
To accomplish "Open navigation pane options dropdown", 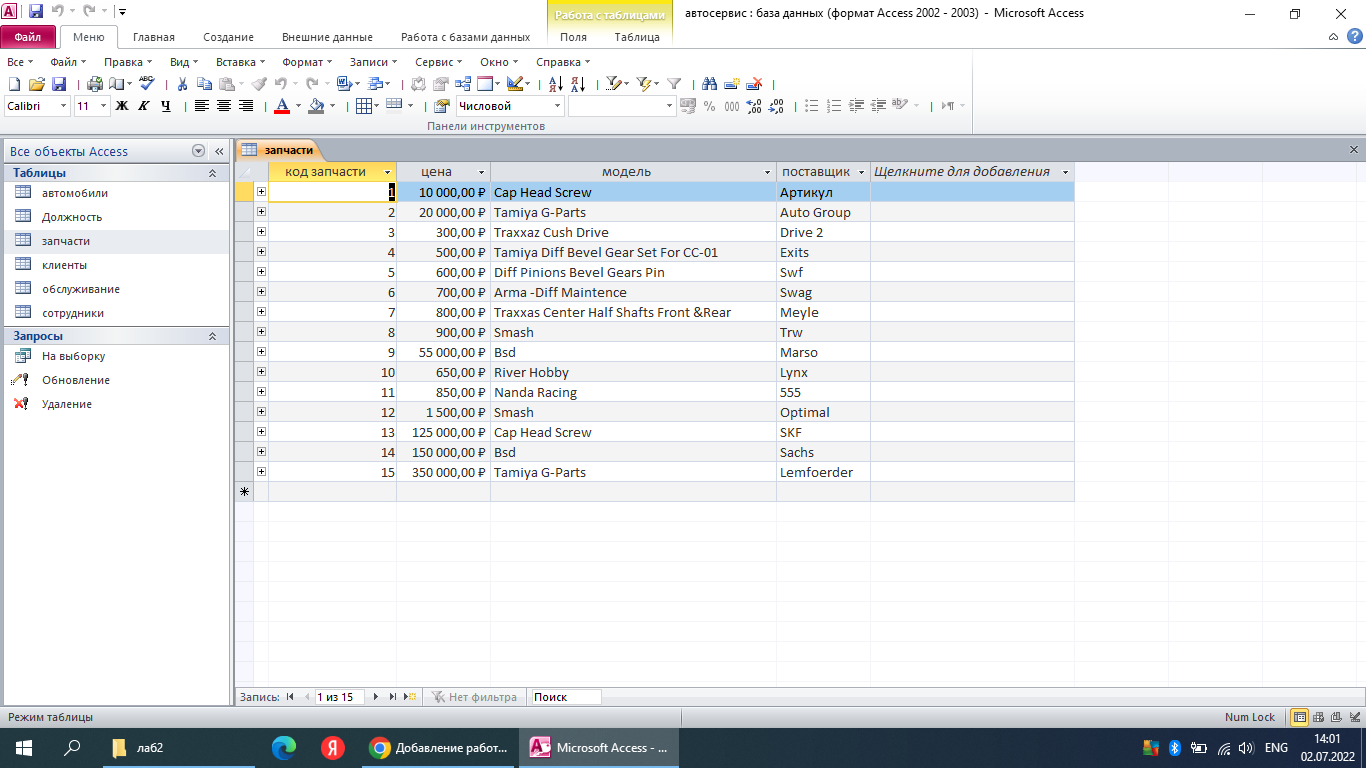I will 198,151.
